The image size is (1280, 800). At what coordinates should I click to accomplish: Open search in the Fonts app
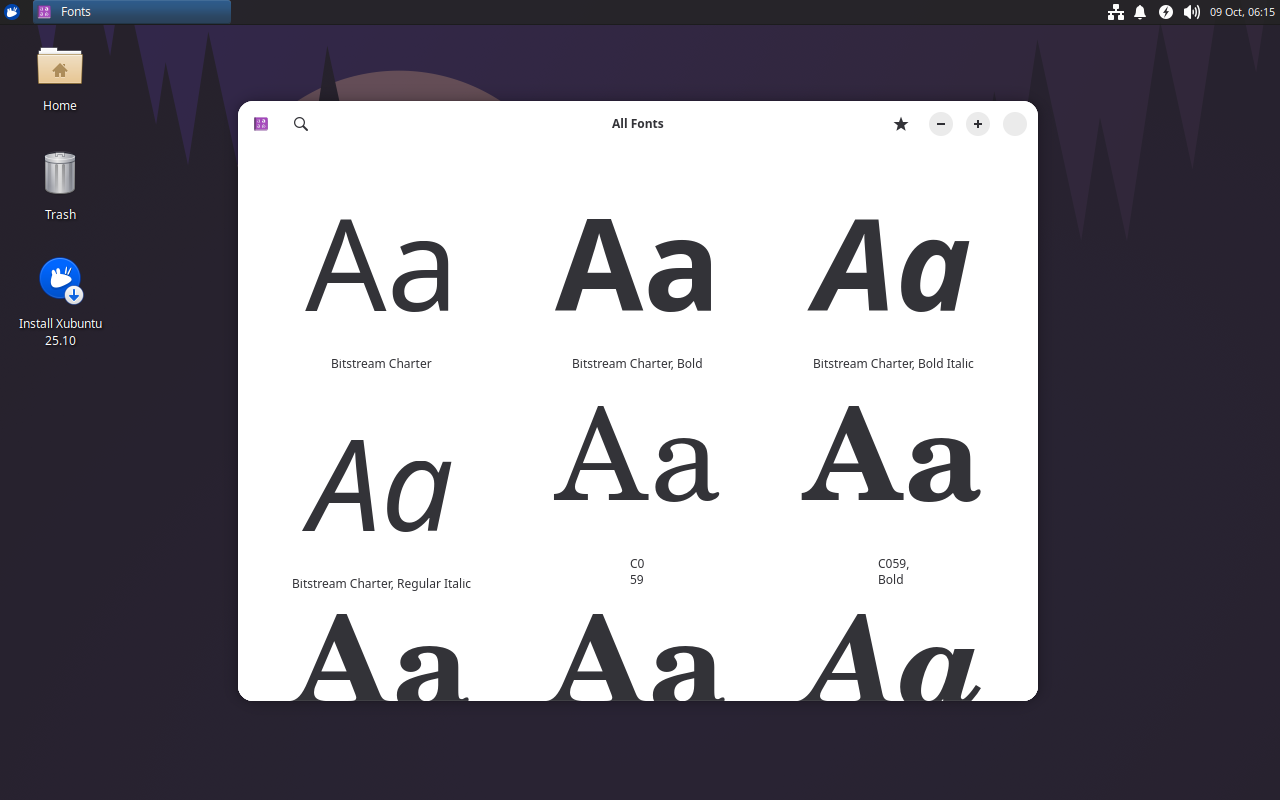(300, 123)
